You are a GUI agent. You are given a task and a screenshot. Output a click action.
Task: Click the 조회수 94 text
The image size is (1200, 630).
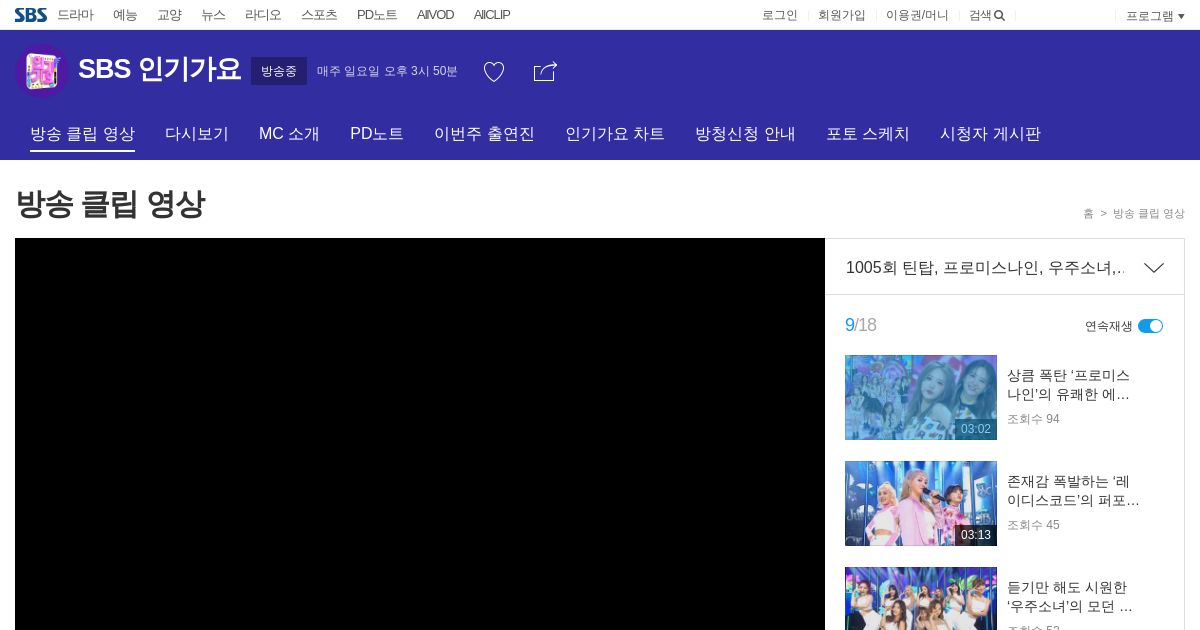1033,419
